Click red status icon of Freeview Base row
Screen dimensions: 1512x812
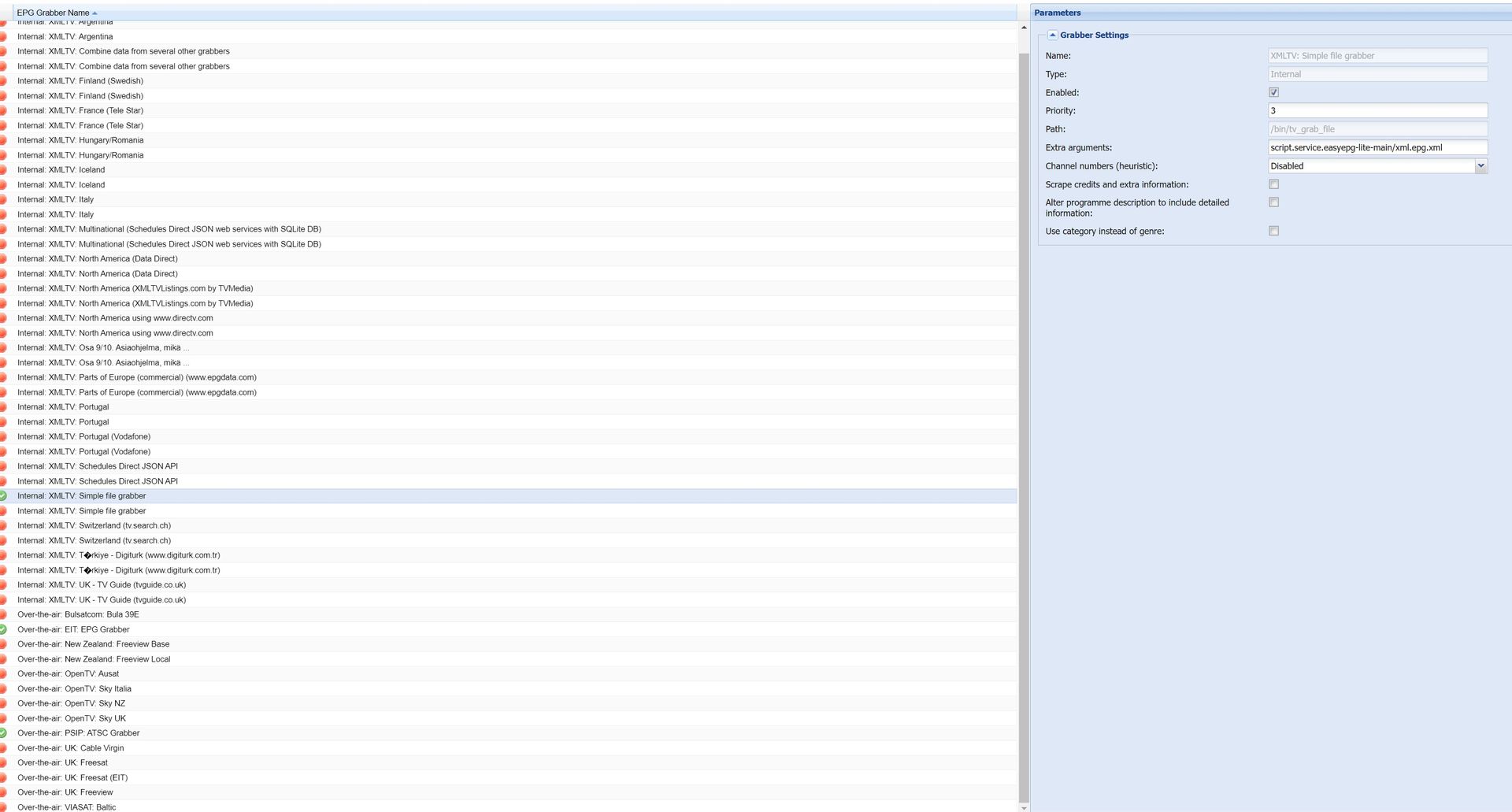pyautogui.click(x=3, y=644)
